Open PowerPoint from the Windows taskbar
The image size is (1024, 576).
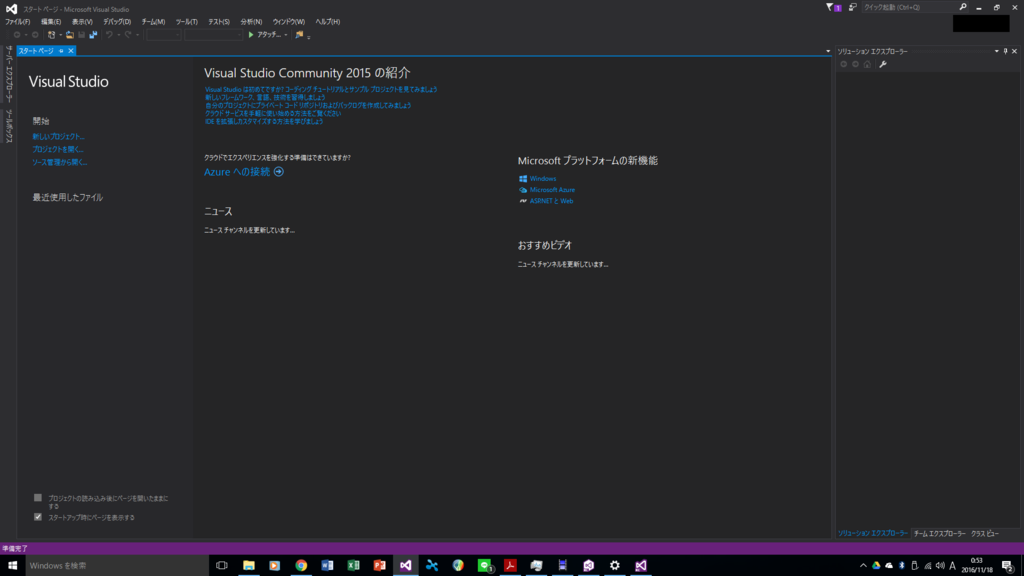379,566
